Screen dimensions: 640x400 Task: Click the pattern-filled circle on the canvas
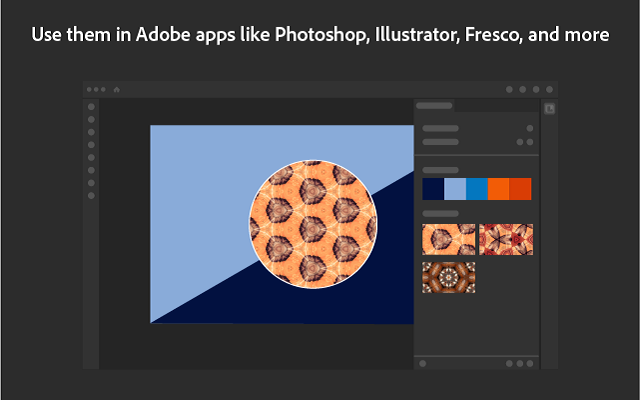(x=313, y=224)
